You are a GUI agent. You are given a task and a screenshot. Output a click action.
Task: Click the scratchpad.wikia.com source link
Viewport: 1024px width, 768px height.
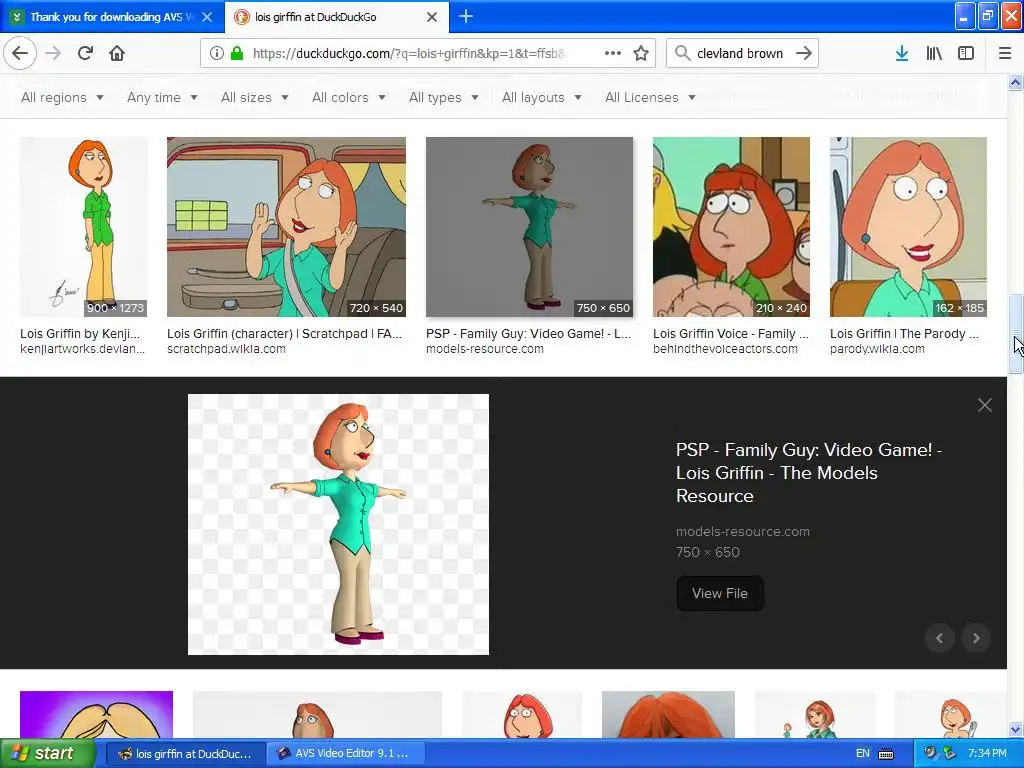point(226,349)
